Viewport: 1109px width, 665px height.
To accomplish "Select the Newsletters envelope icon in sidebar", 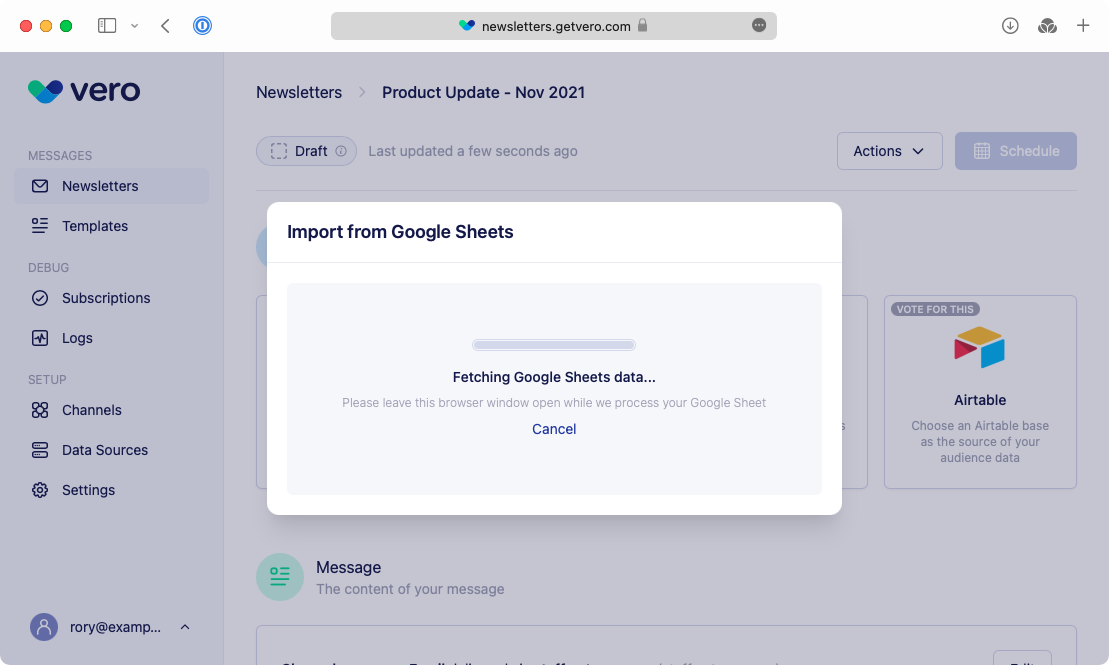I will pyautogui.click(x=39, y=185).
